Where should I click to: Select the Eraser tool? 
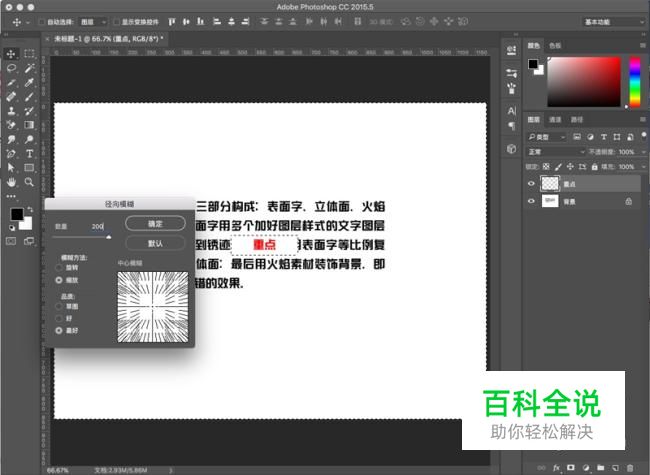coord(11,125)
